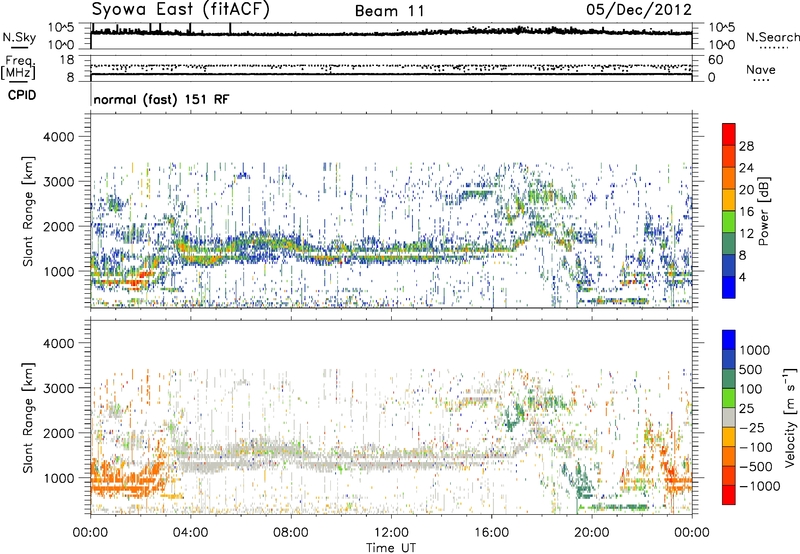The height and width of the screenshot is (554, 800).
Task: Click the 20:00 time tick label
Action: pos(592,533)
